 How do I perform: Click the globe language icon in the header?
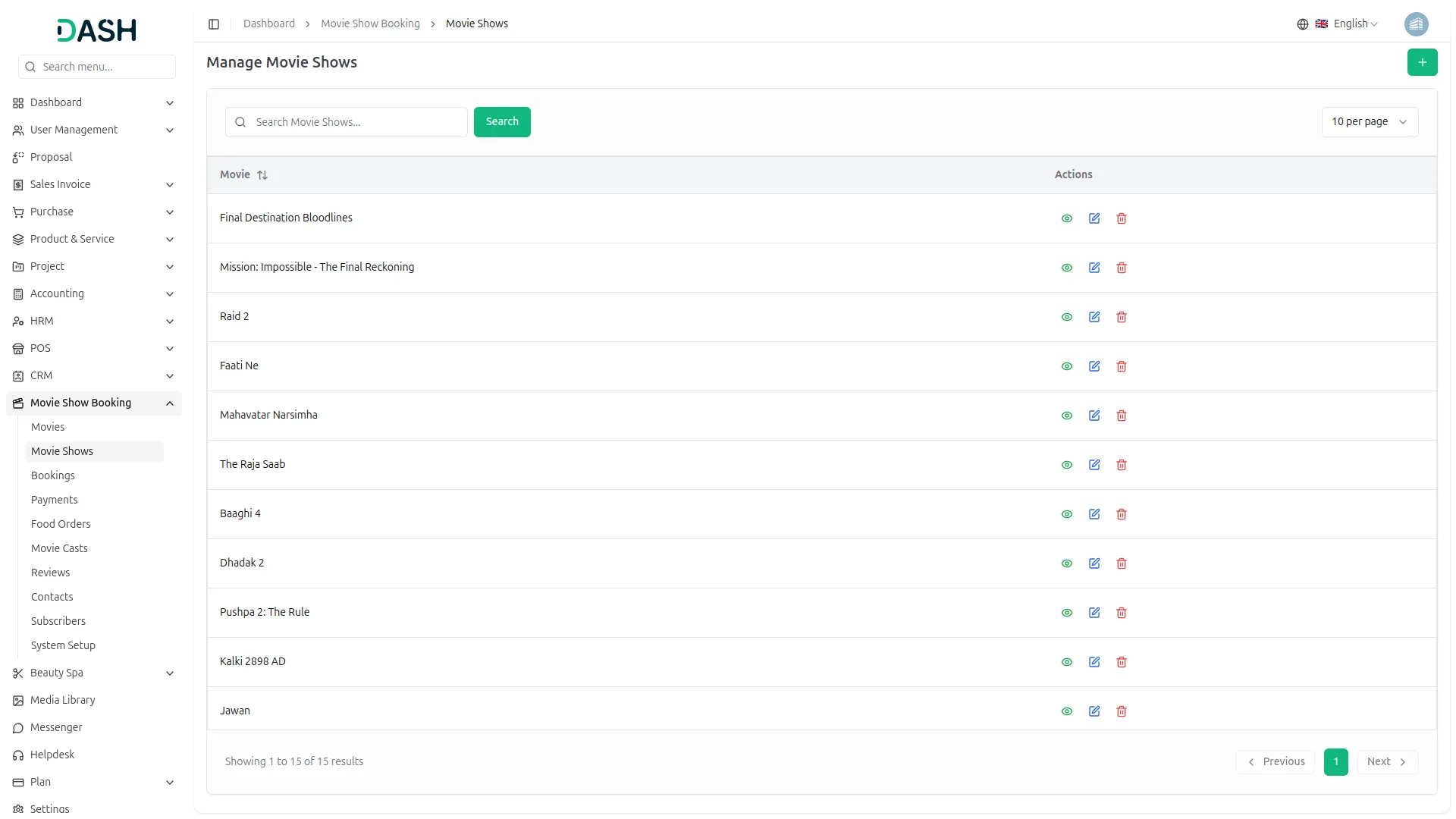tap(1302, 24)
